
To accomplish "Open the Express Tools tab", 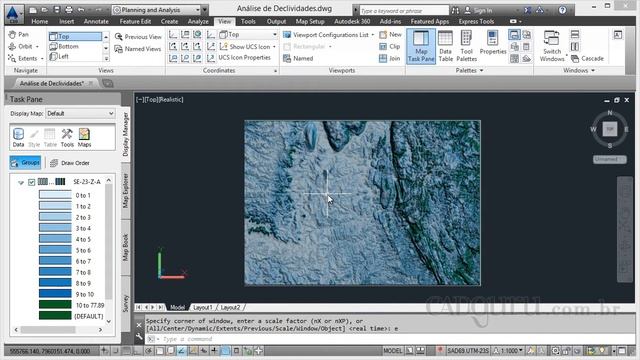I will pyautogui.click(x=476, y=21).
